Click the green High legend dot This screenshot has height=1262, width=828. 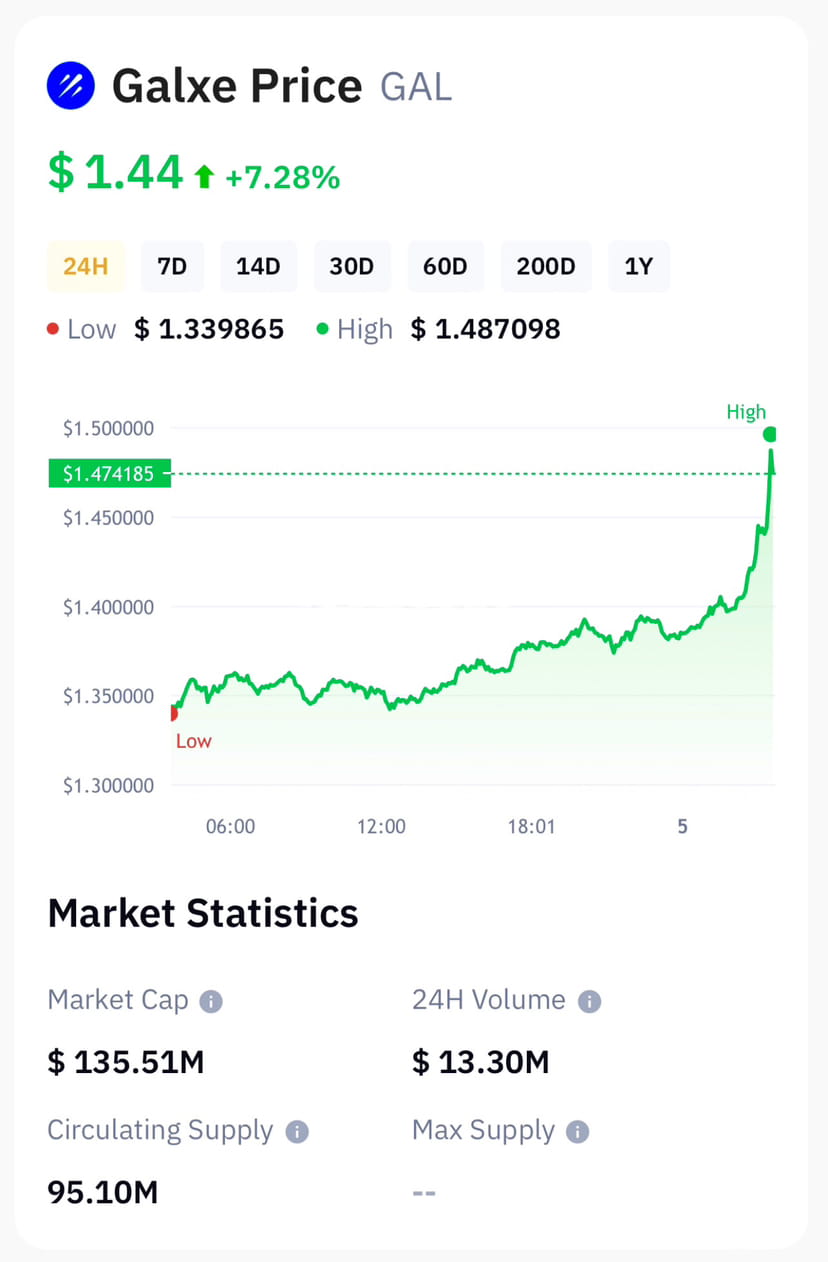322,328
